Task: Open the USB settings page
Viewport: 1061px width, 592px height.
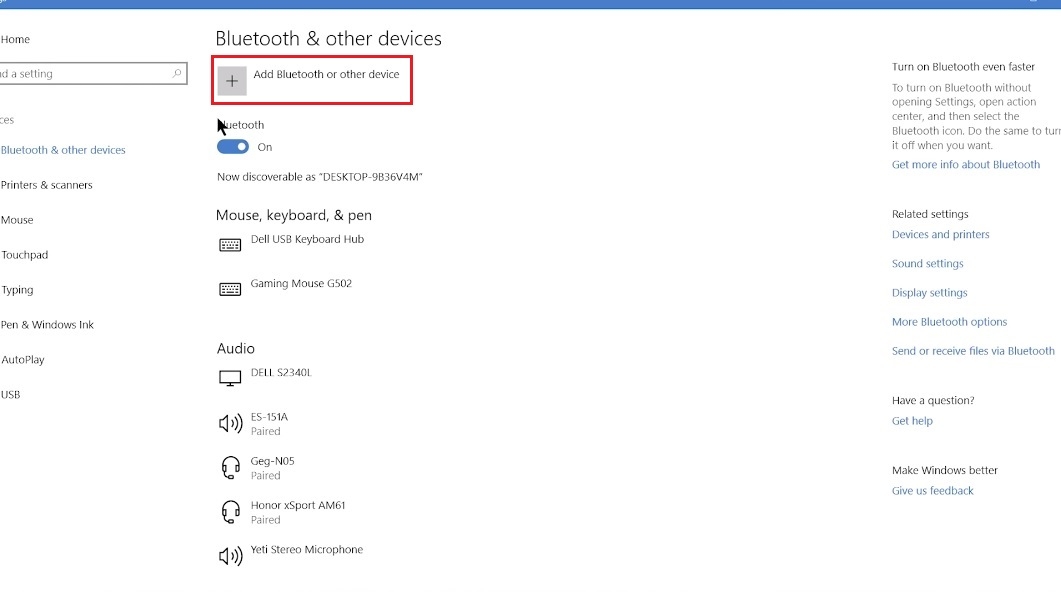Action: [x=10, y=394]
